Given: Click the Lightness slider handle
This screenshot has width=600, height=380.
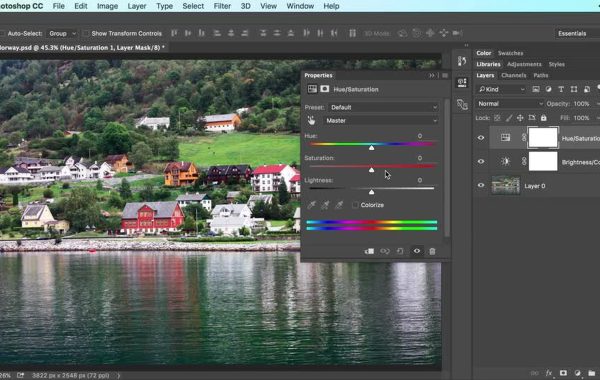Looking at the screenshot, I should (x=371, y=192).
